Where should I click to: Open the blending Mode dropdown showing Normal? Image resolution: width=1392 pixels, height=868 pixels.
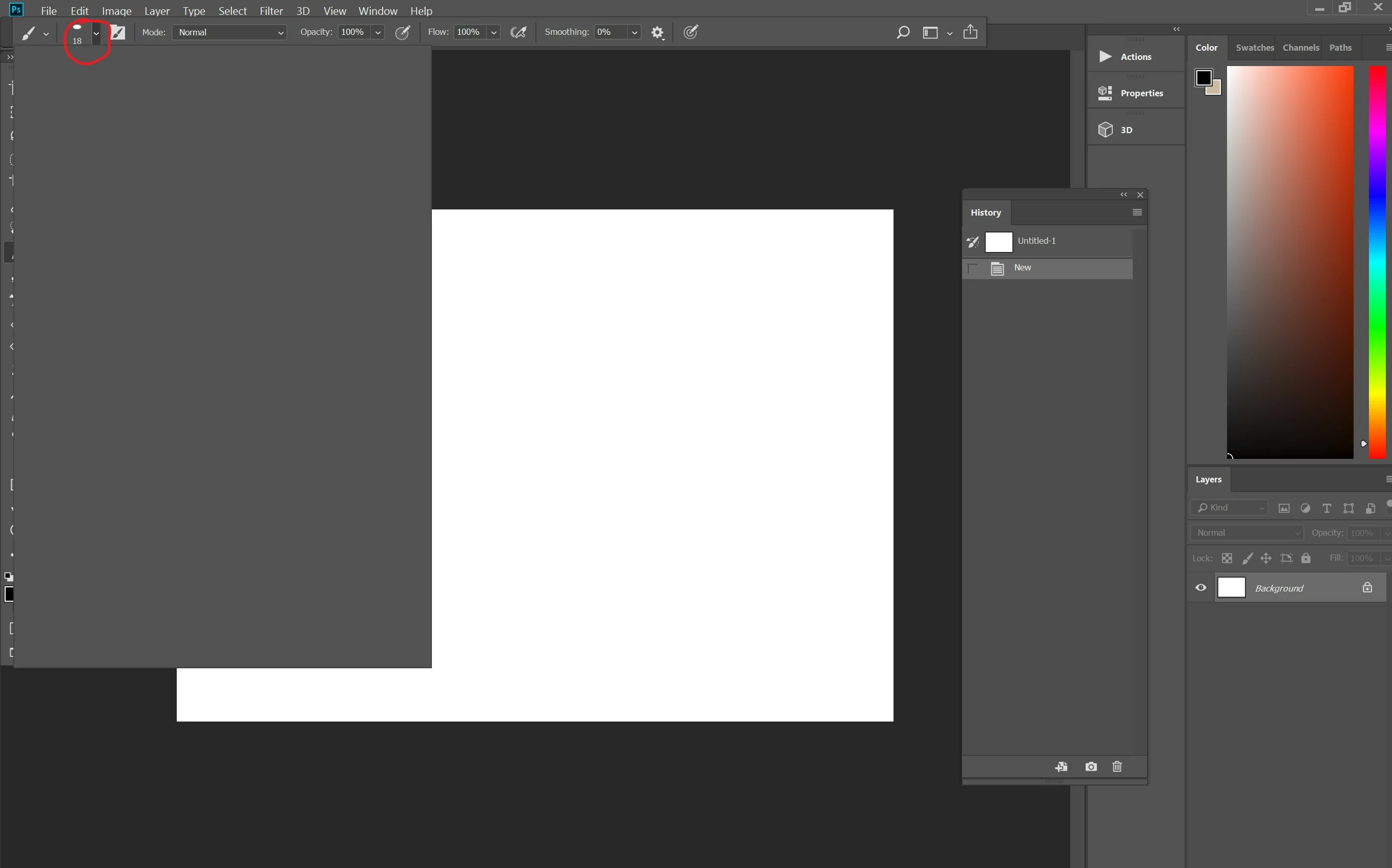(230, 33)
